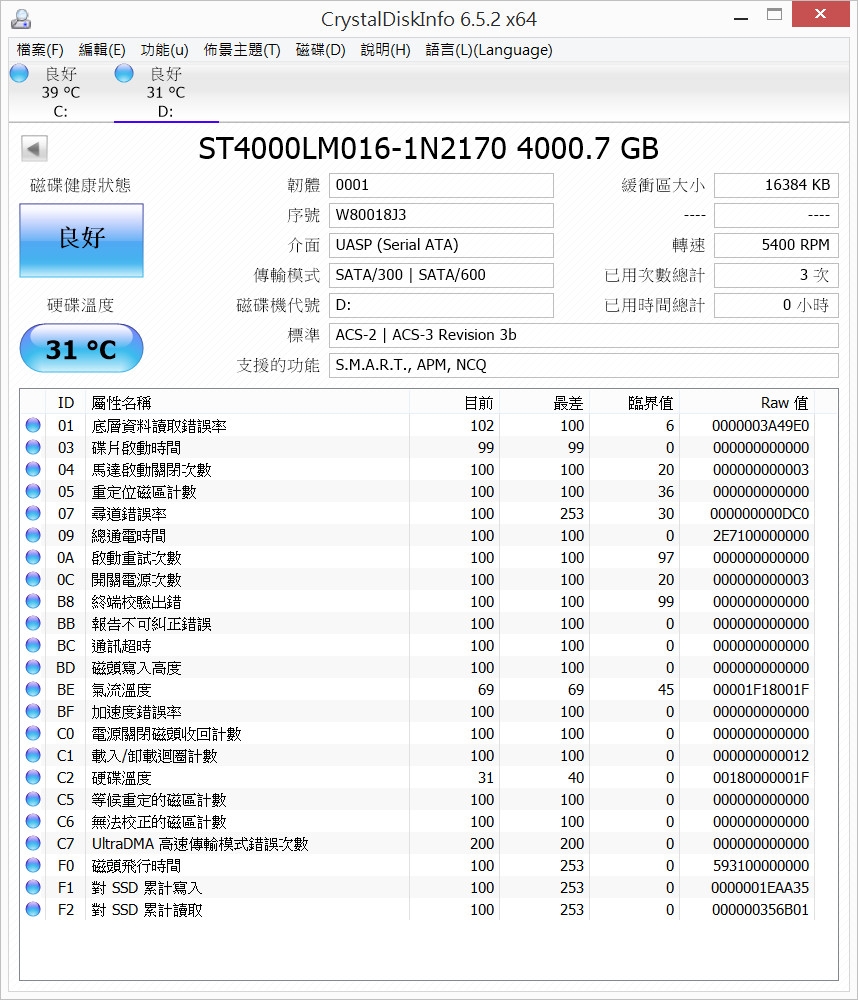Go to previous disk with the back arrow
Screen dimensions: 858x1000
tap(34, 149)
